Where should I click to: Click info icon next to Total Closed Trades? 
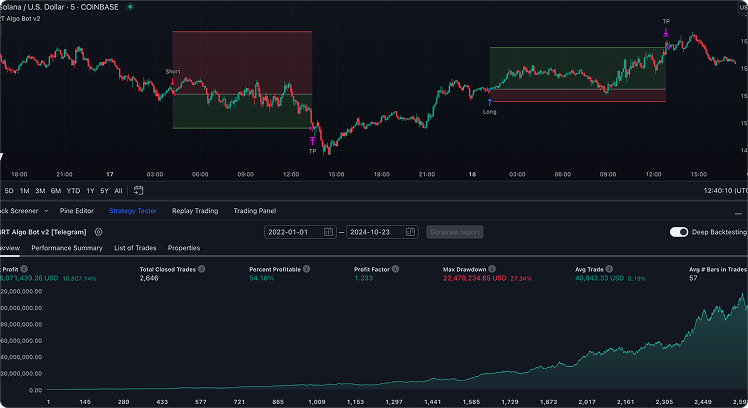201,269
